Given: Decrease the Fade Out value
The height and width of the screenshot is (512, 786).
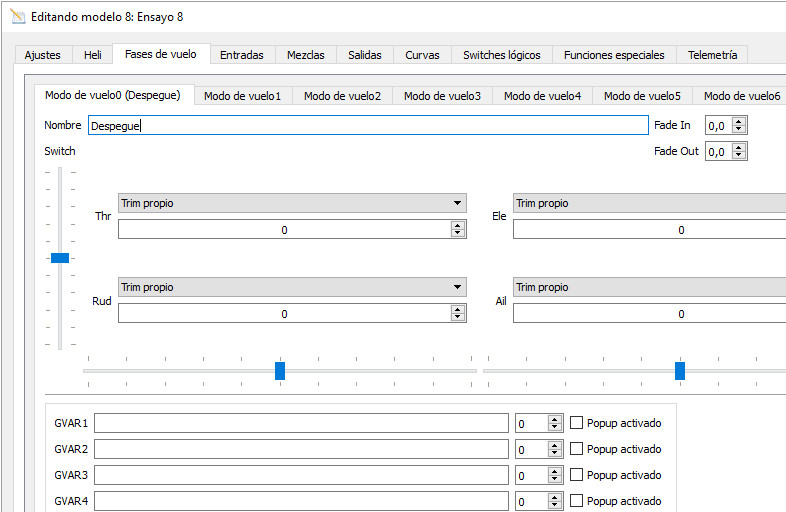Looking at the screenshot, I should pos(739,156).
